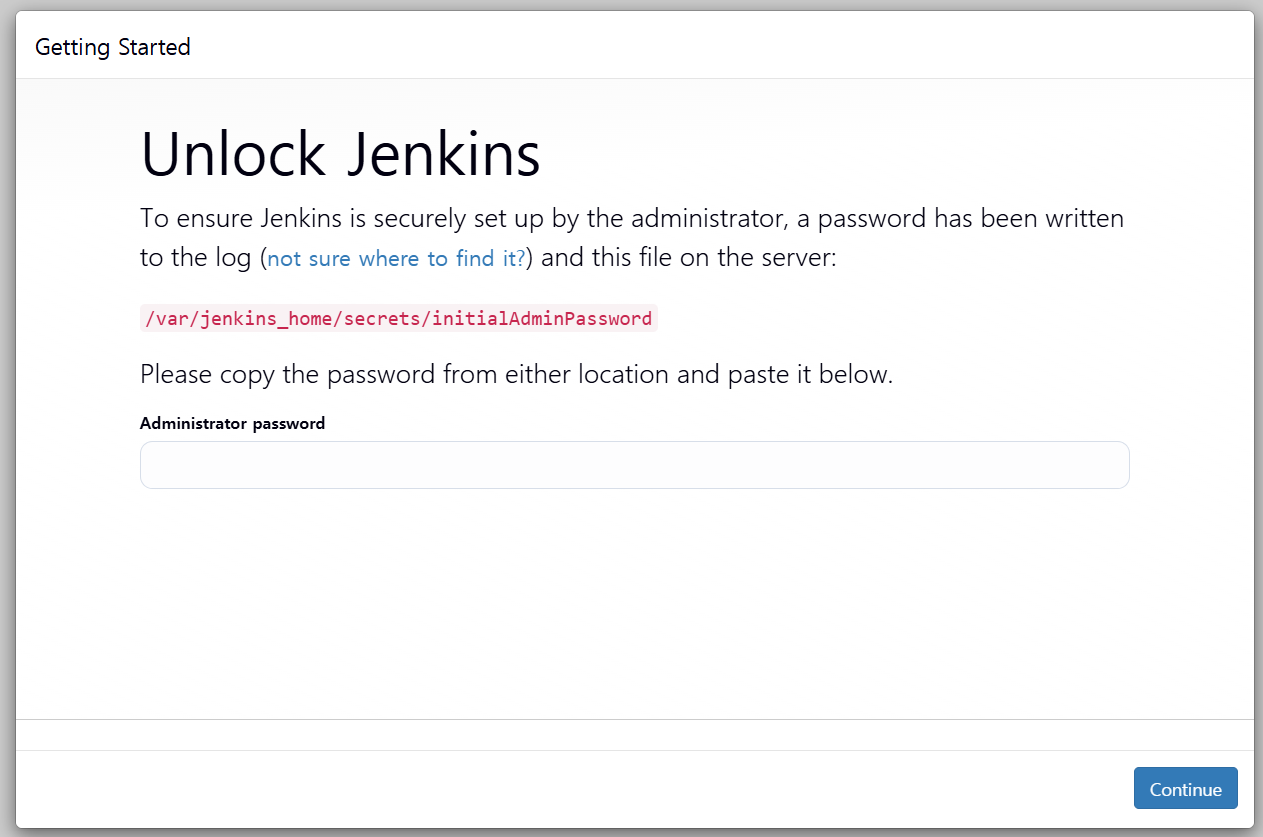Click the word 'Unlock' in the large heading
The image size is (1263, 837).
233,155
